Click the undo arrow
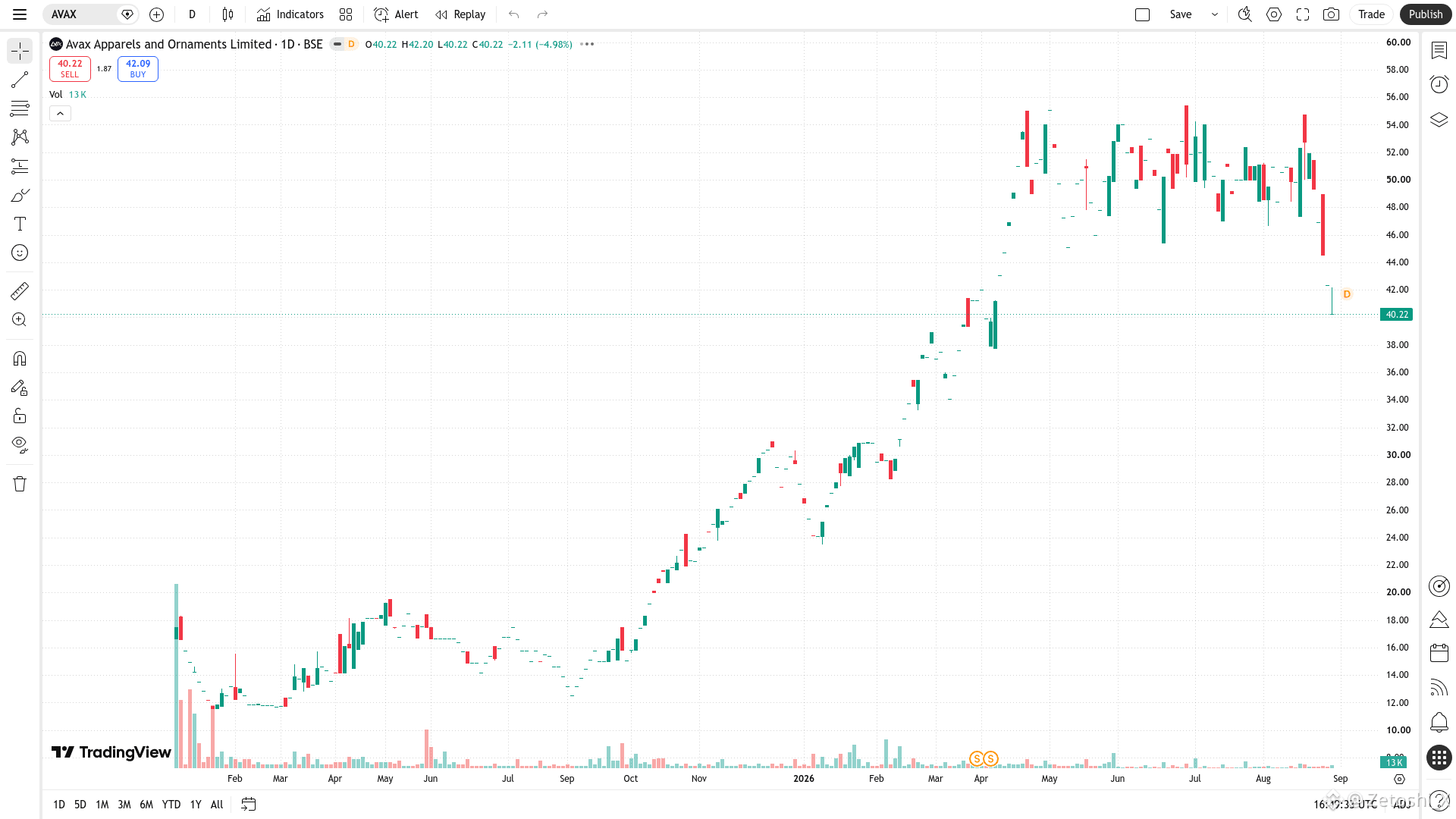This screenshot has width=1456, height=819. click(x=513, y=14)
